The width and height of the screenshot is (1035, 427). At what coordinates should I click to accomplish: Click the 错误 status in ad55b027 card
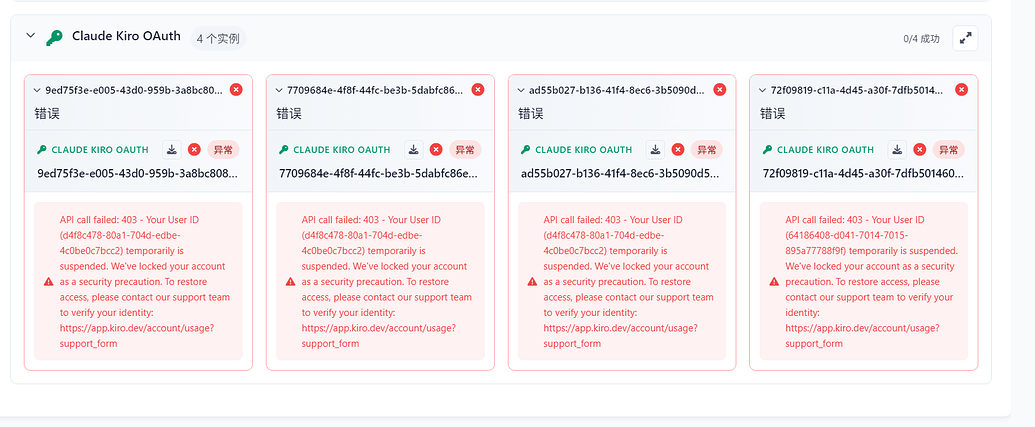[x=531, y=114]
